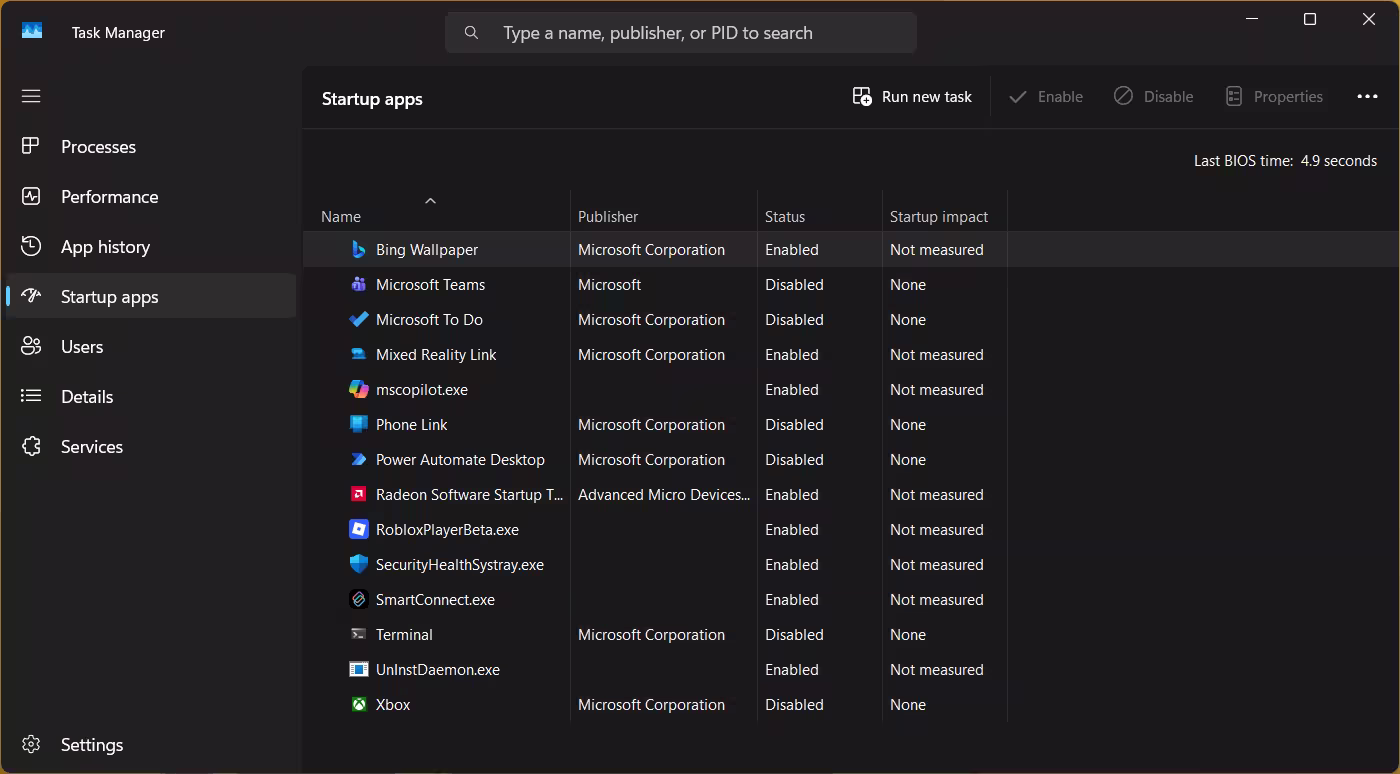Select Power Automate Desktop row name

click(460, 460)
